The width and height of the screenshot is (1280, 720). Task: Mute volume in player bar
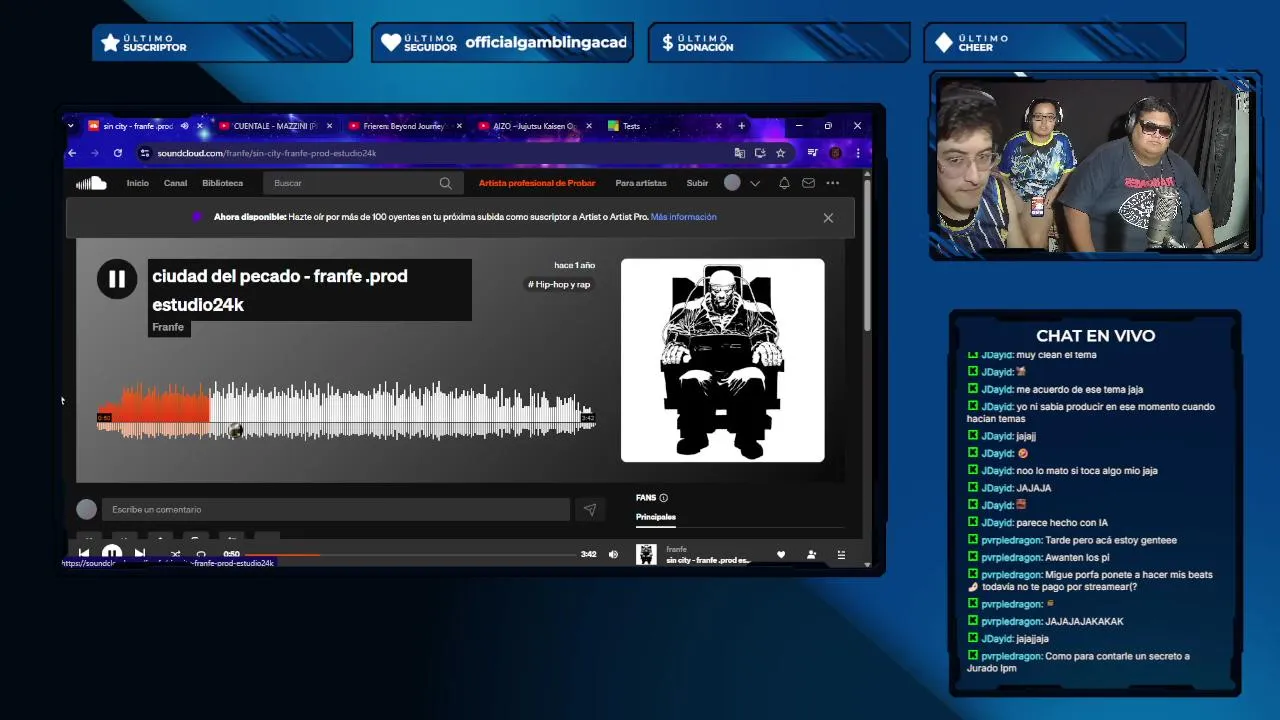click(x=613, y=554)
